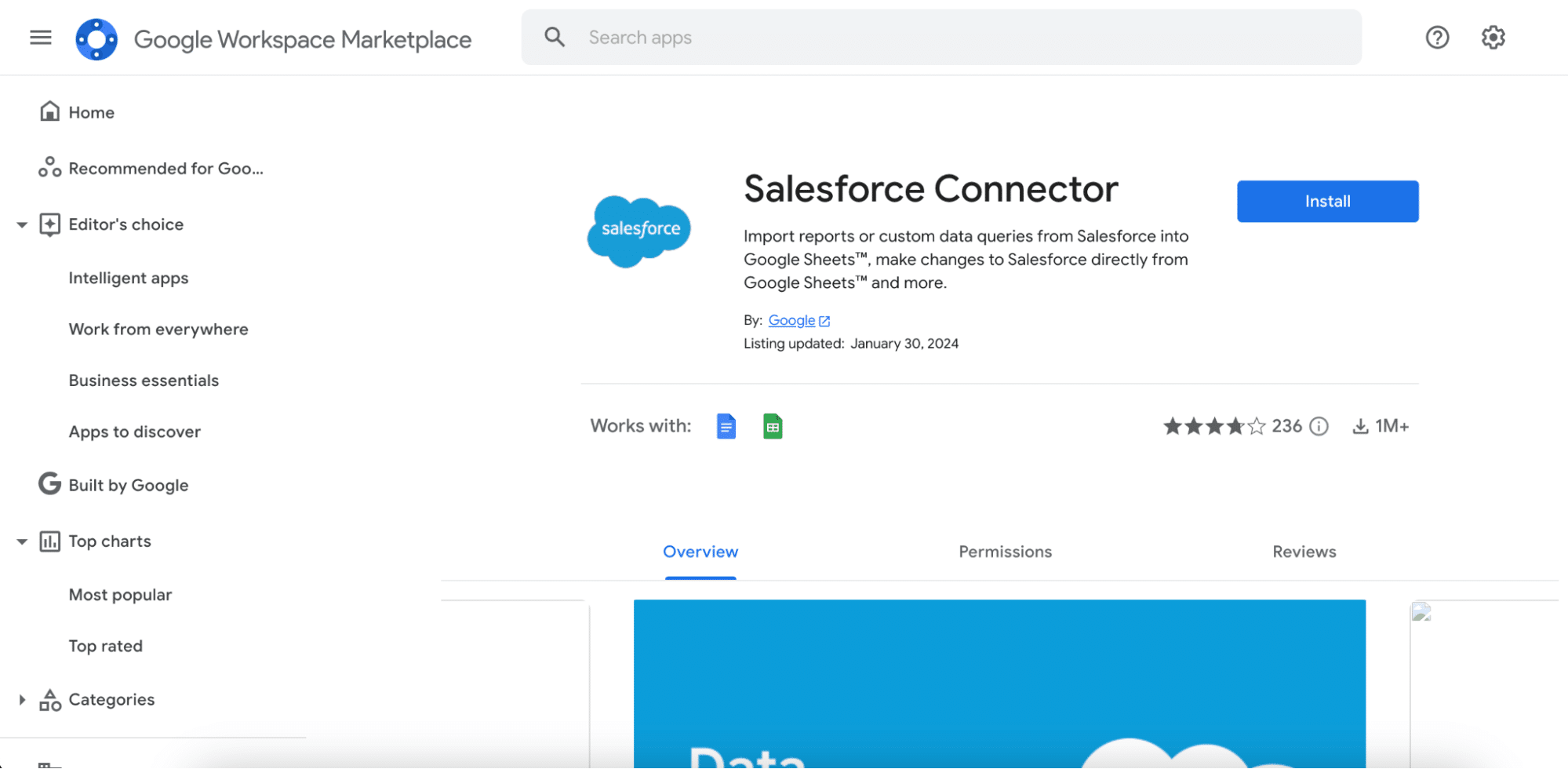Click the Recommended for Google icon
1568x769 pixels.
(49, 167)
